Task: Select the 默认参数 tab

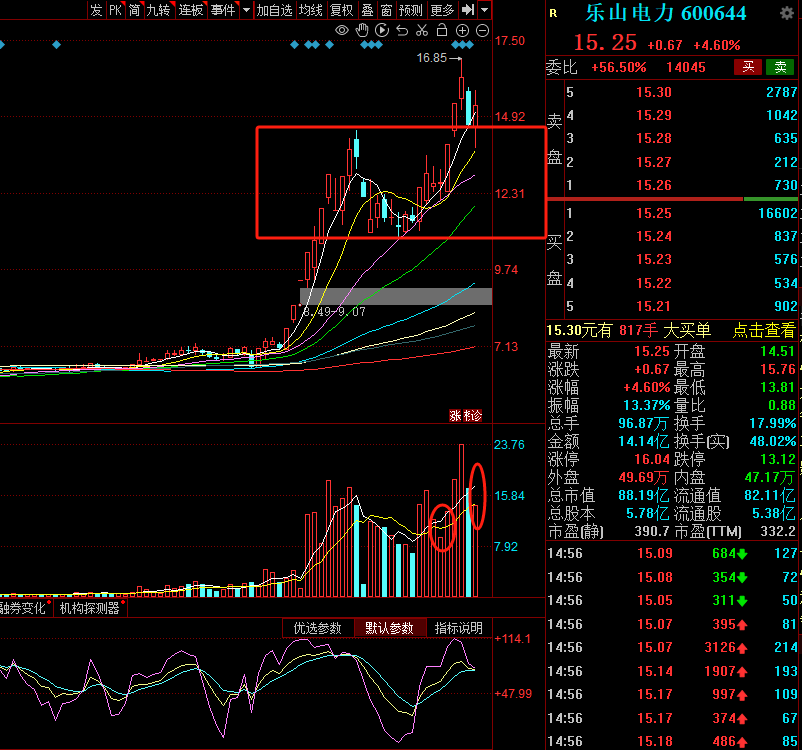Action: pos(389,628)
